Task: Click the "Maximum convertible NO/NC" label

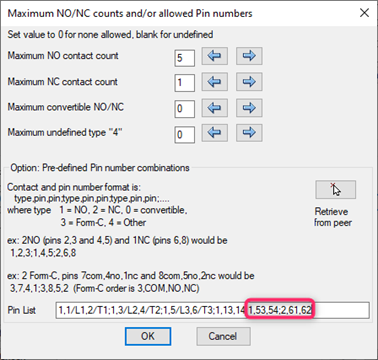Action: tap(66, 107)
